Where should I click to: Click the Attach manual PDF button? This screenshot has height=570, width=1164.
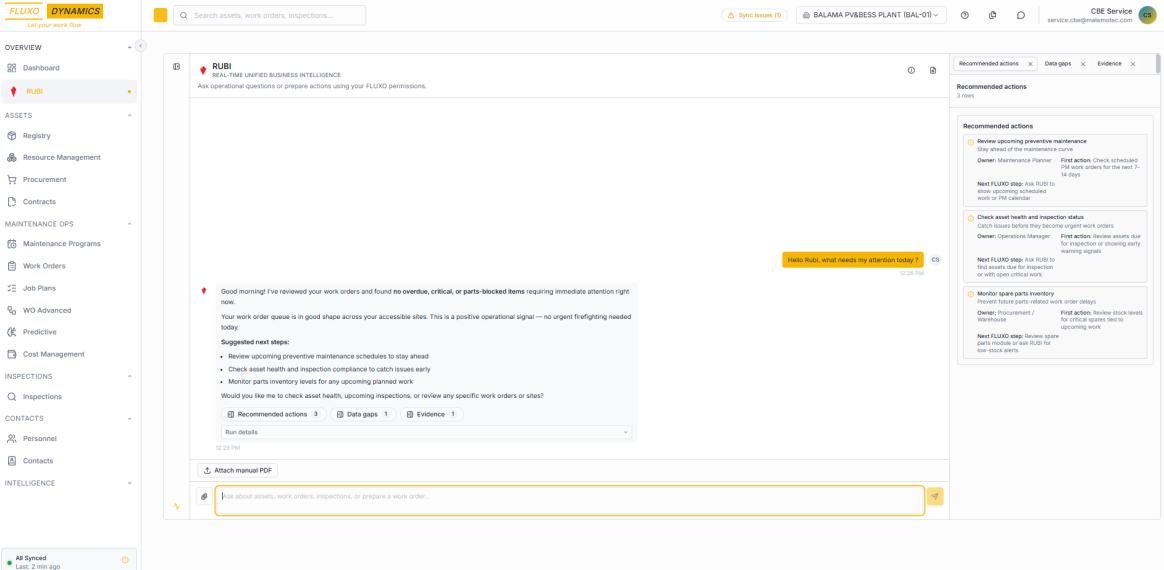pos(238,471)
